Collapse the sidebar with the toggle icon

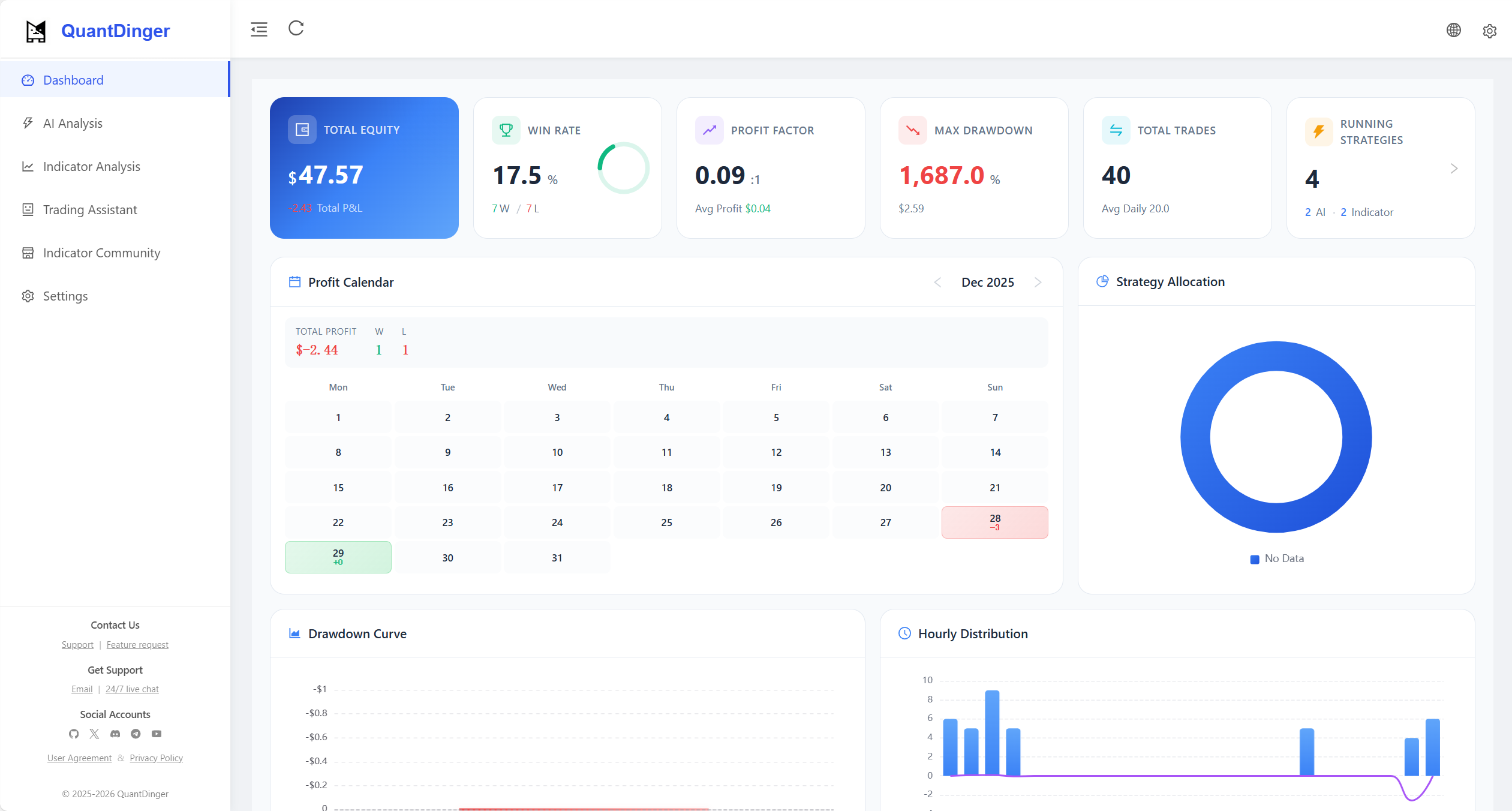click(x=259, y=28)
